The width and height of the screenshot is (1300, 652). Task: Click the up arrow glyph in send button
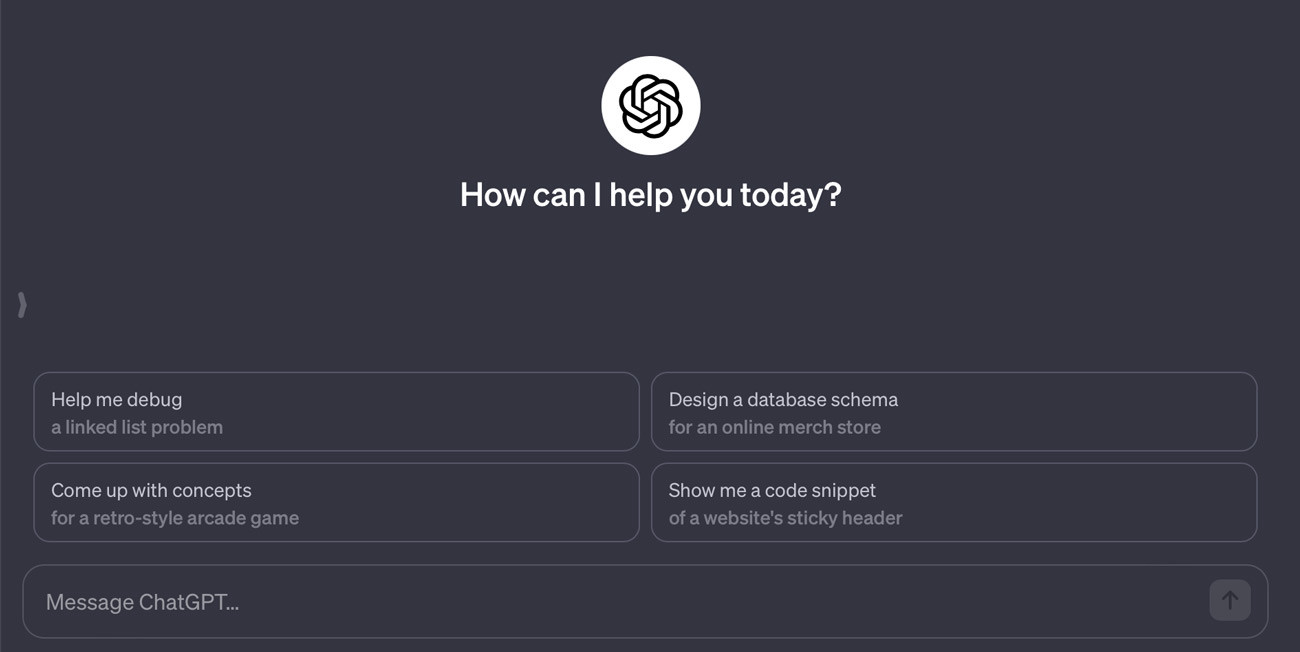(1230, 601)
